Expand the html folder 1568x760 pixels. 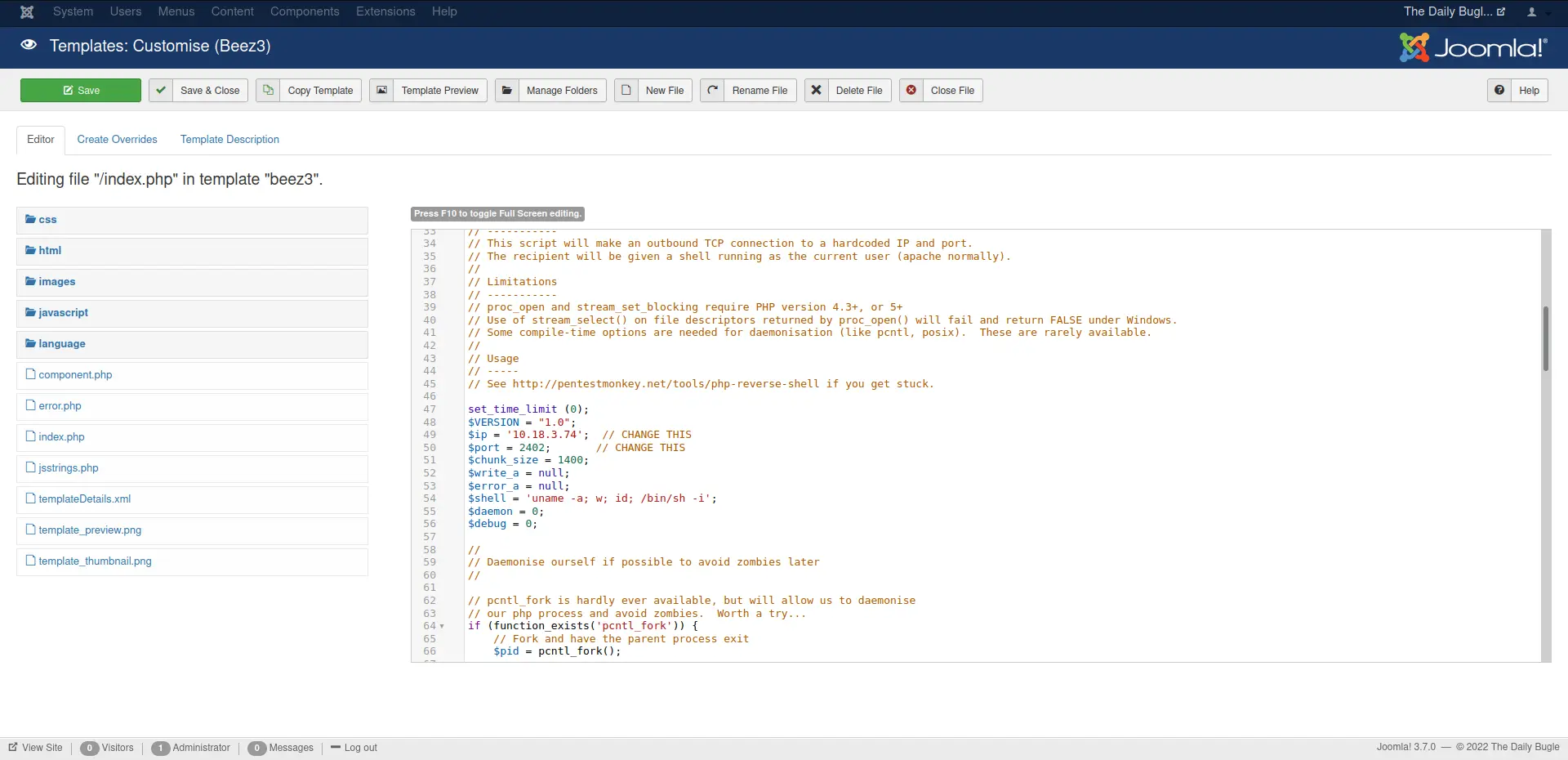192,251
